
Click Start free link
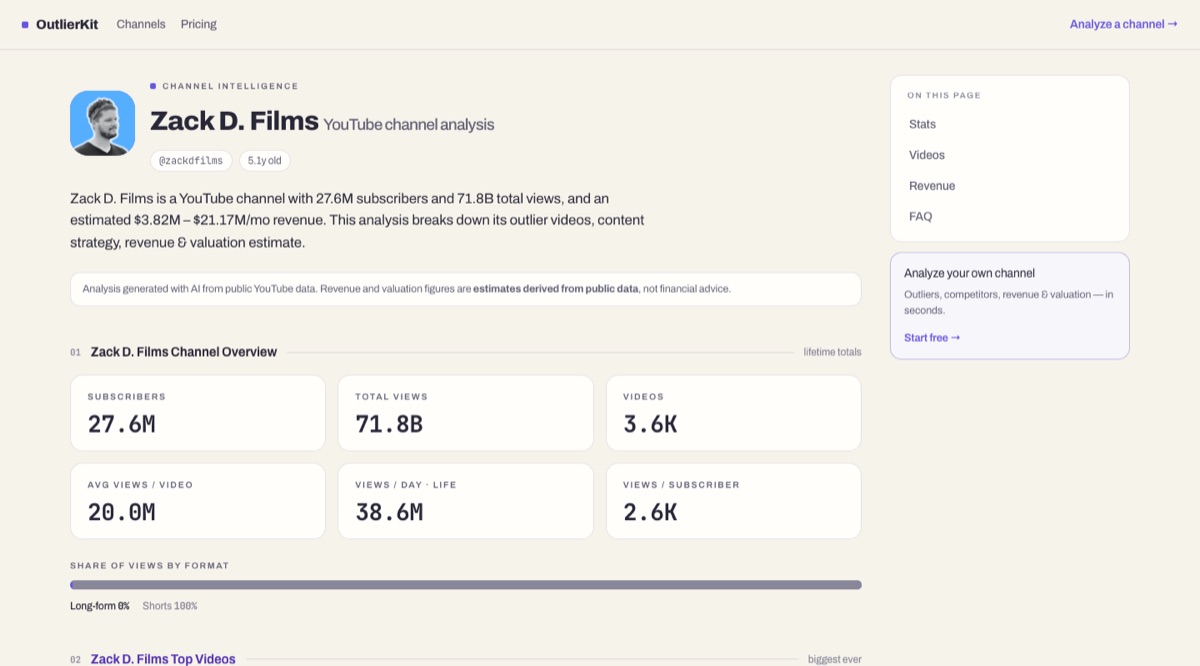click(x=932, y=338)
